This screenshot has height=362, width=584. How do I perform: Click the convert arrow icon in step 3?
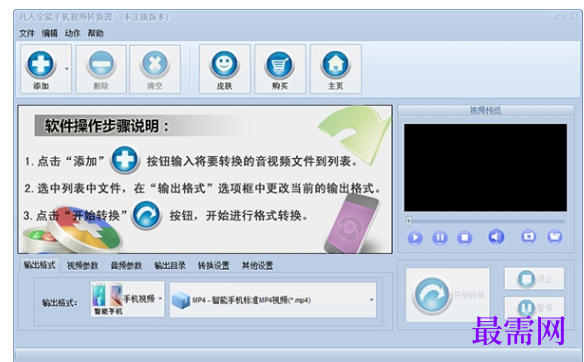146,215
